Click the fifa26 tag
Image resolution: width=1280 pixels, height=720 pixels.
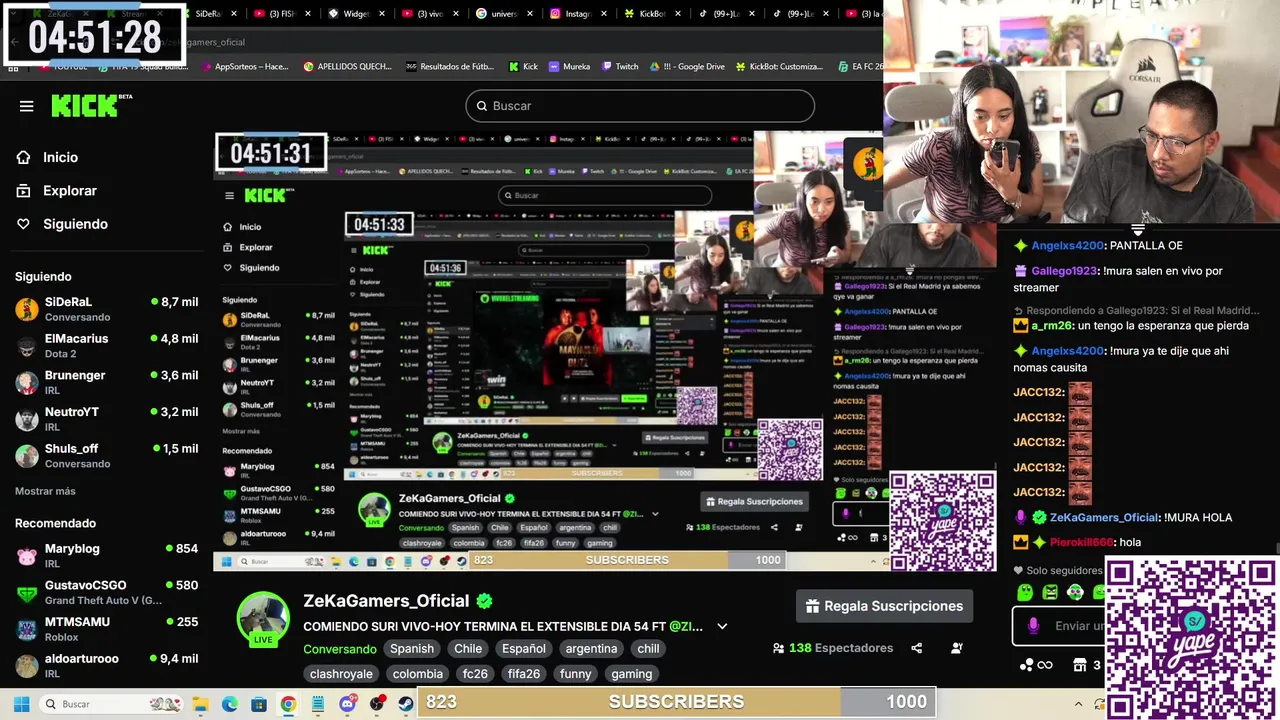click(524, 674)
